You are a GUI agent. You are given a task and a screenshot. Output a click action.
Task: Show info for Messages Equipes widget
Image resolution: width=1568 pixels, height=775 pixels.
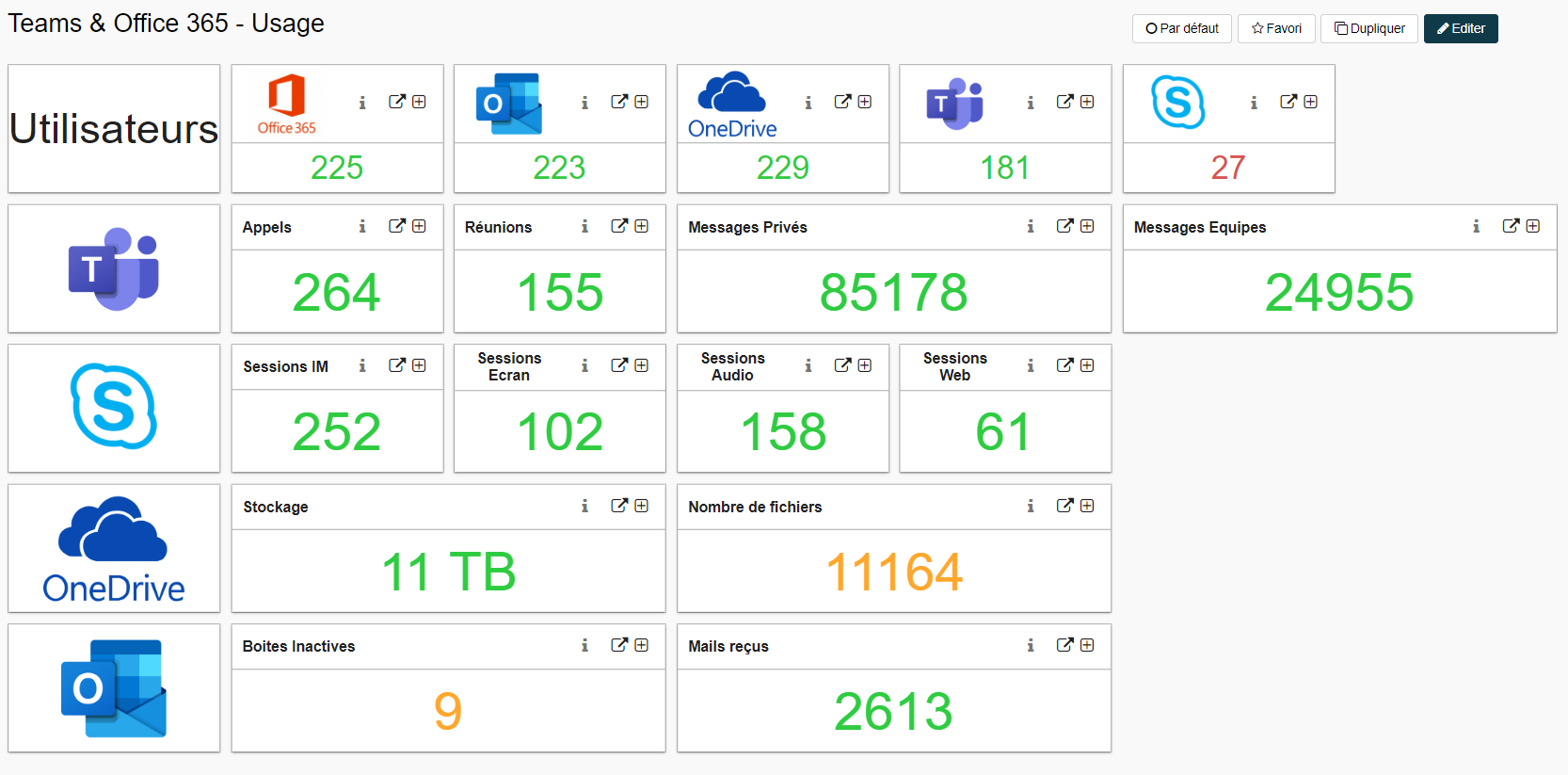(x=1477, y=226)
